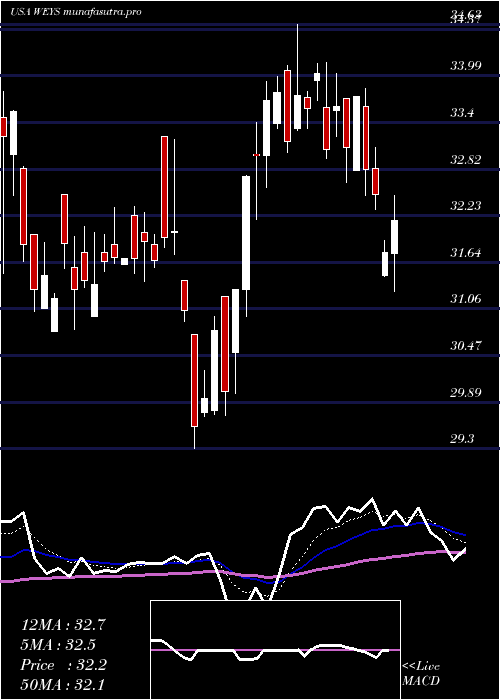This screenshot has height=700, width=500.
Task: Click the 29.89 price axis label
Action: pos(465,393)
